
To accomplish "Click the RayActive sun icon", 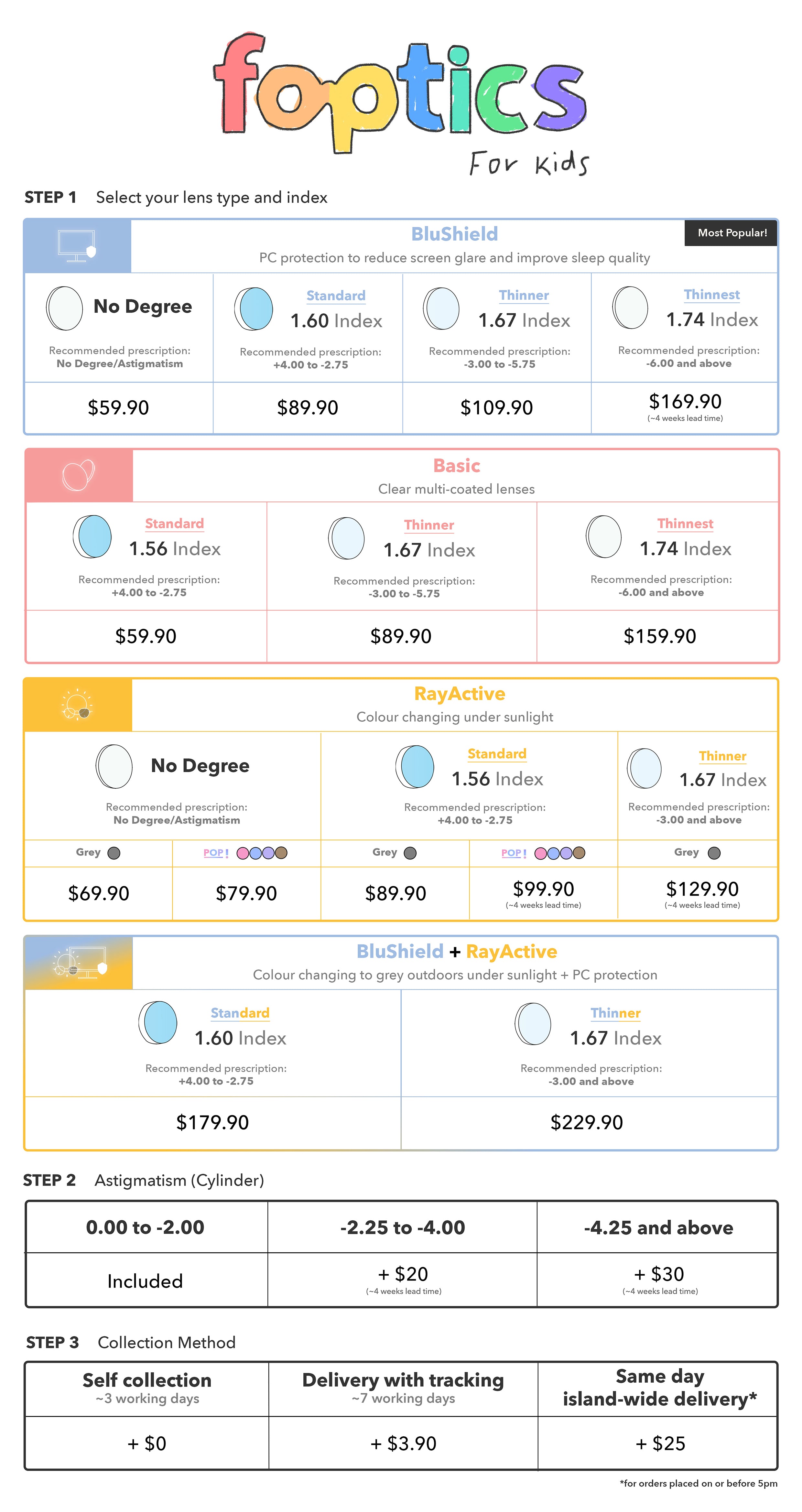I will [77, 704].
